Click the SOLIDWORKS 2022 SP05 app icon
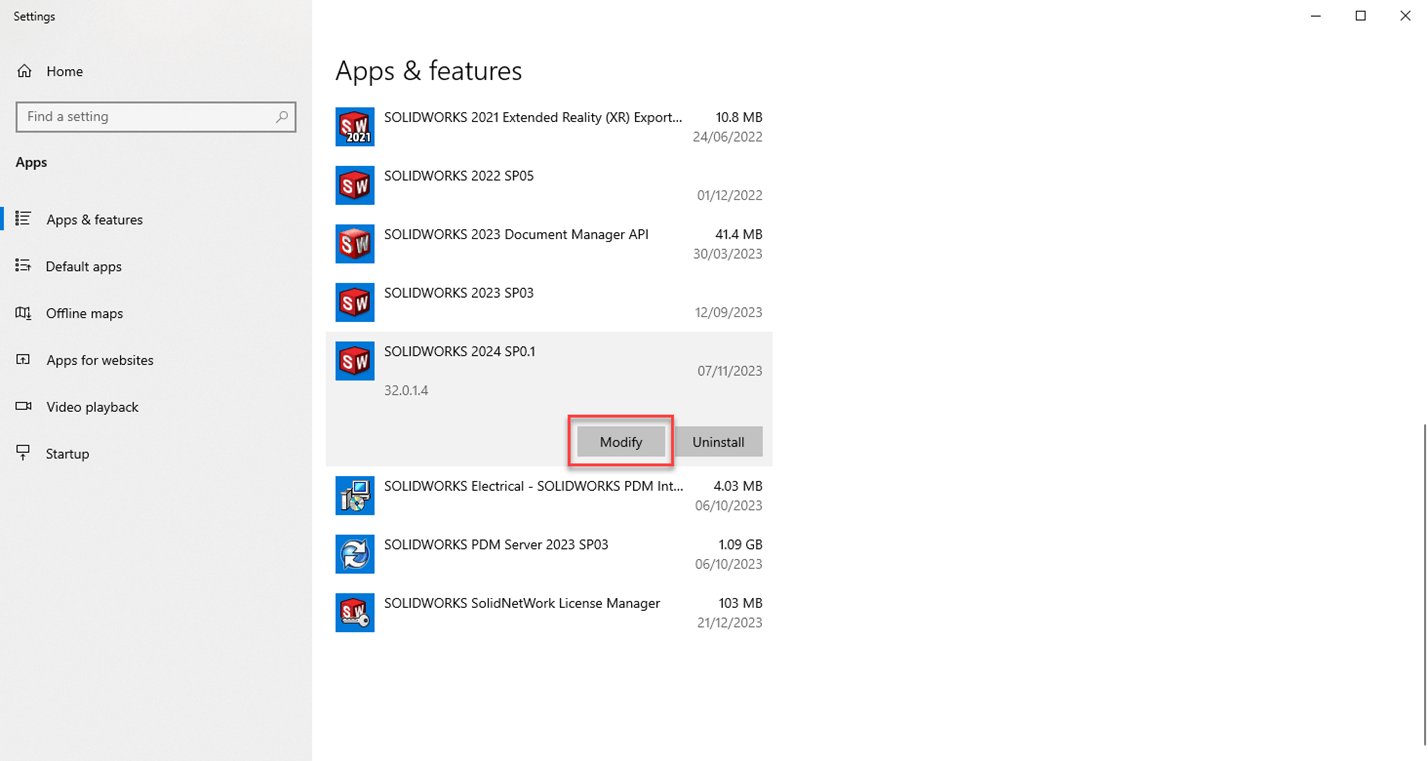This screenshot has height=761, width=1428. (x=355, y=185)
